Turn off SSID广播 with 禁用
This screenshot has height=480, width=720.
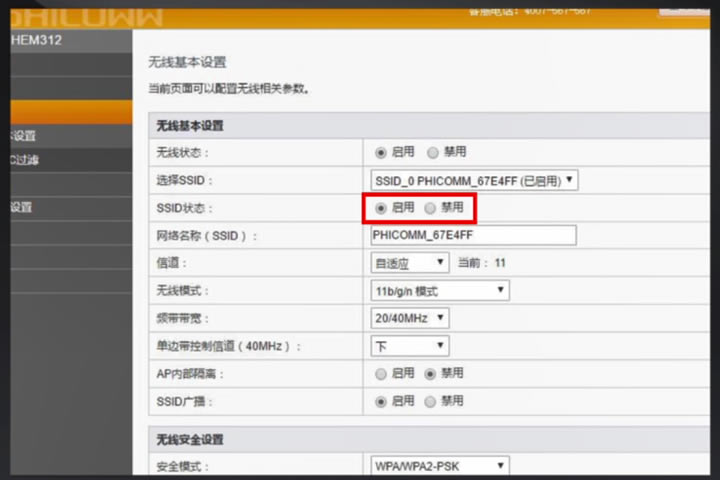pos(431,401)
